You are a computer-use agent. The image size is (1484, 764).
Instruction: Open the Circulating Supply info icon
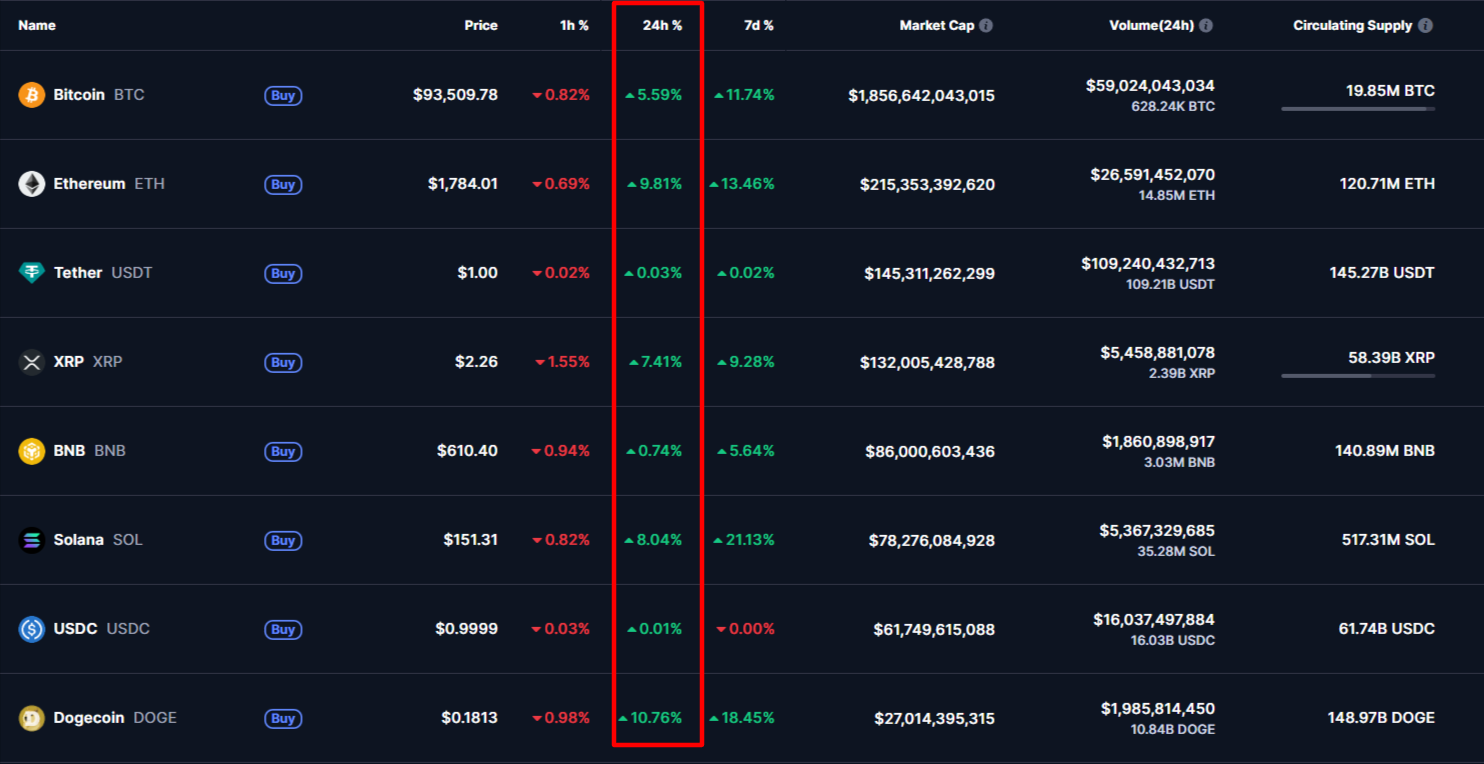(x=1425, y=26)
